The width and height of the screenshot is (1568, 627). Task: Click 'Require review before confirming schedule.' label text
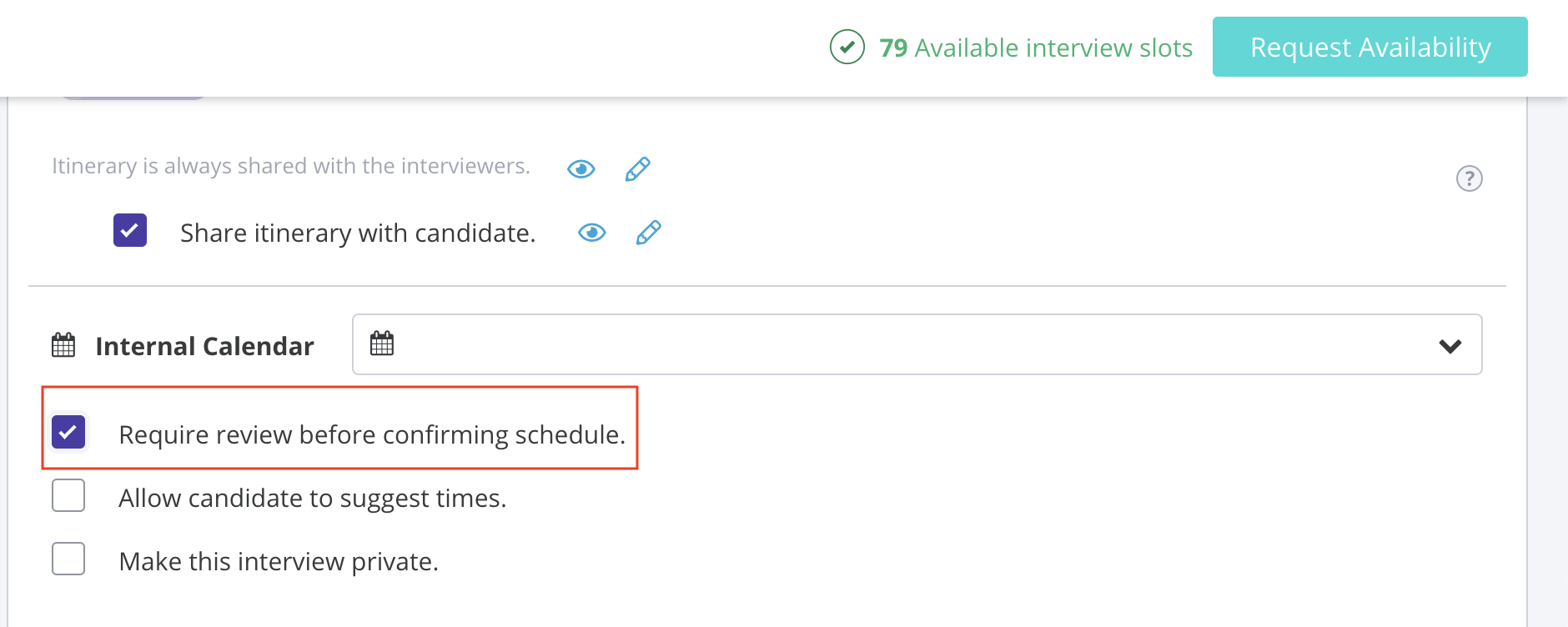click(372, 435)
